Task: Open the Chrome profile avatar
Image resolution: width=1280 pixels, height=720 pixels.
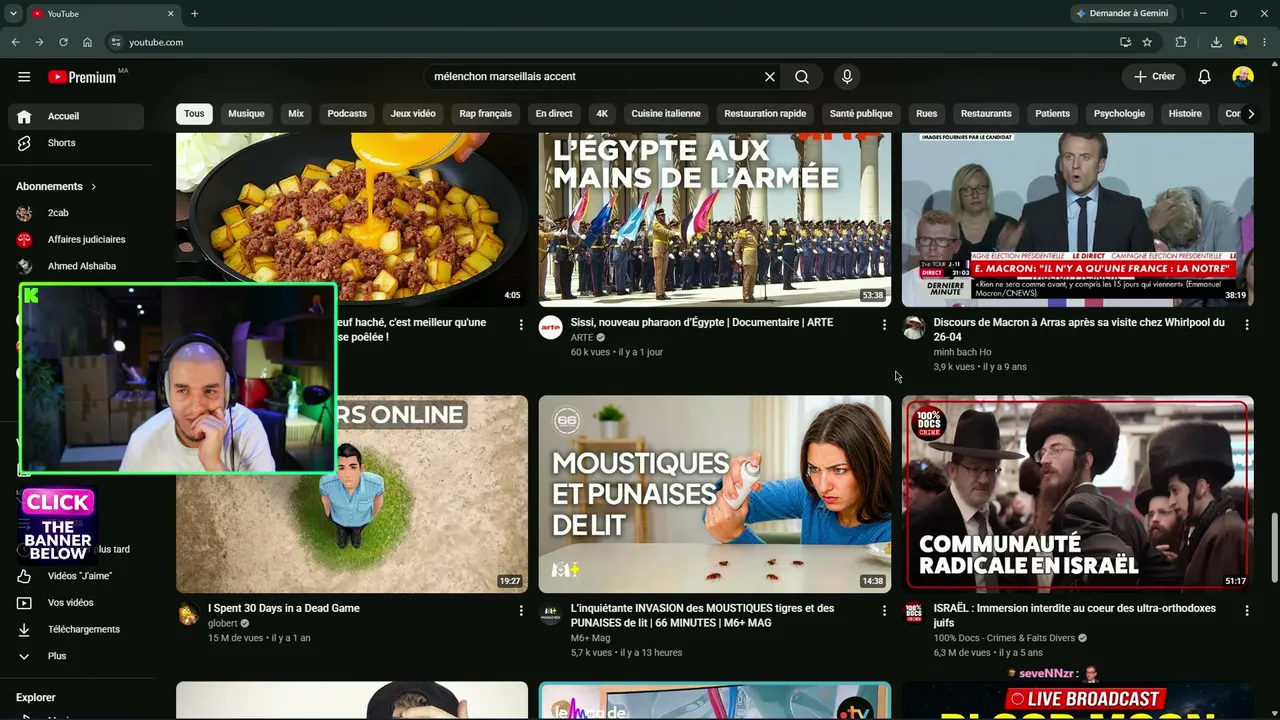Action: point(1241,42)
